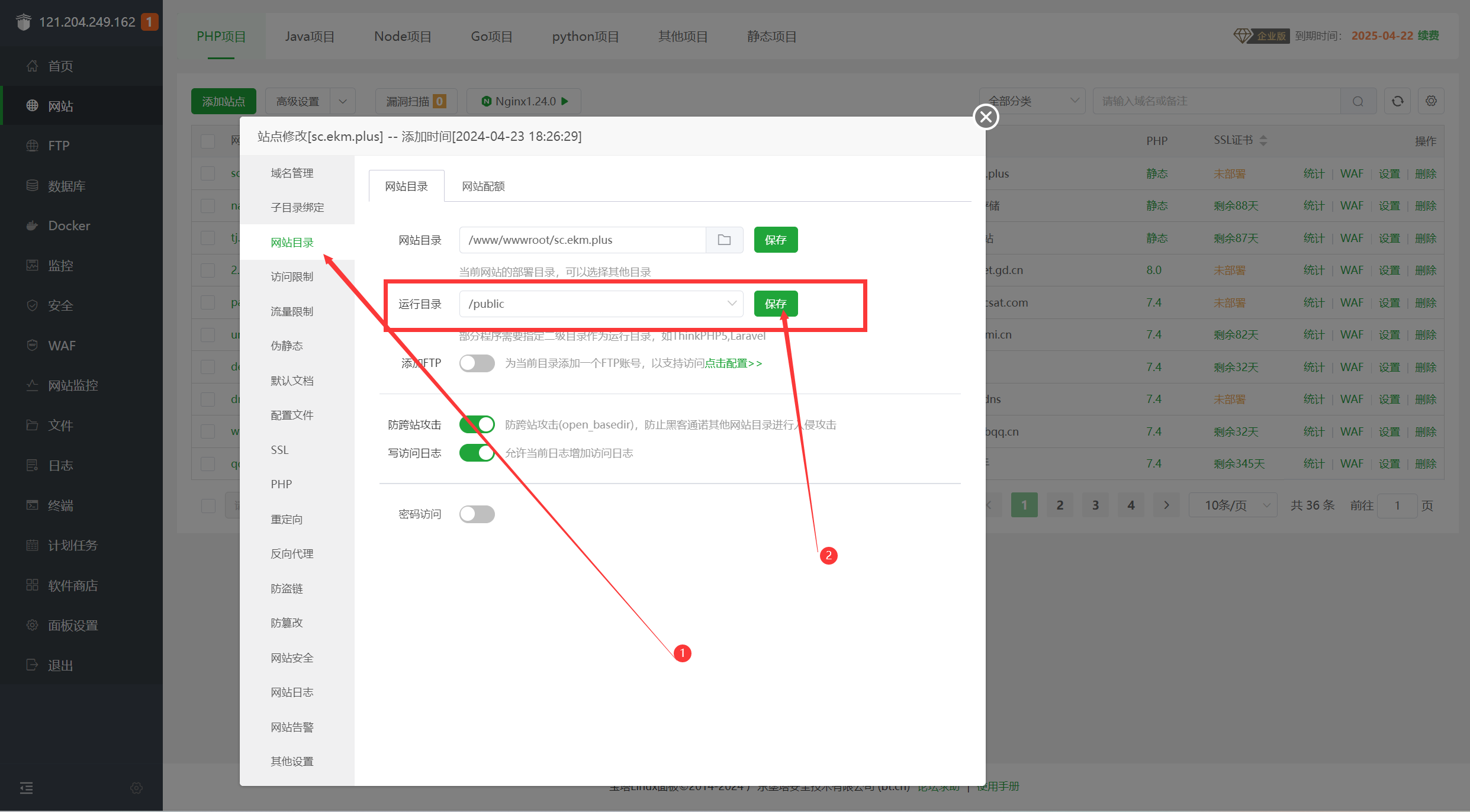Select the 网站 globe icon in sidebar

pyautogui.click(x=32, y=105)
